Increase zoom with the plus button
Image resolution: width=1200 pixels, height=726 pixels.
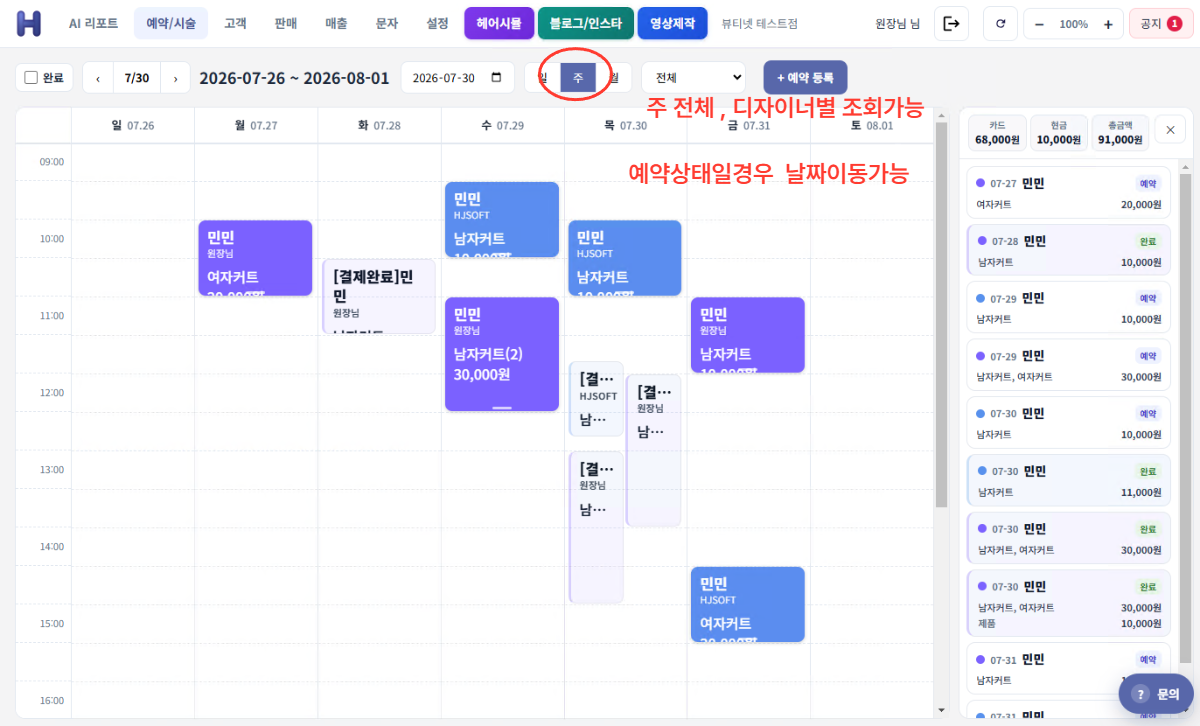click(x=1107, y=23)
